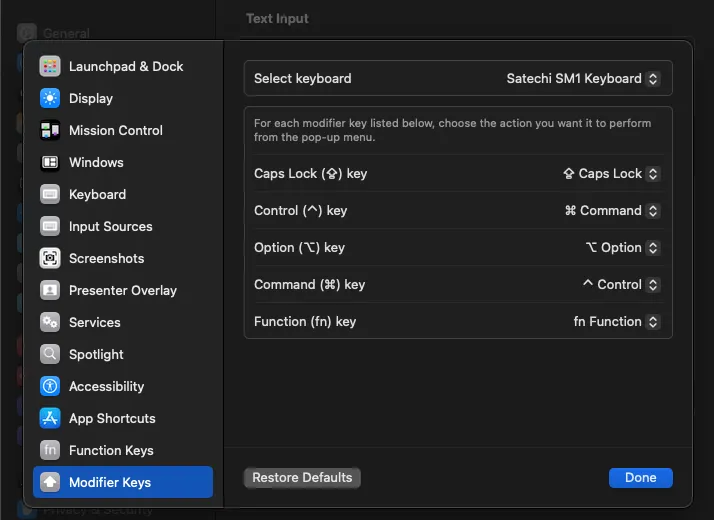Viewport: 714px width, 520px height.
Task: Open Function Keys label
Action: click(x=111, y=450)
